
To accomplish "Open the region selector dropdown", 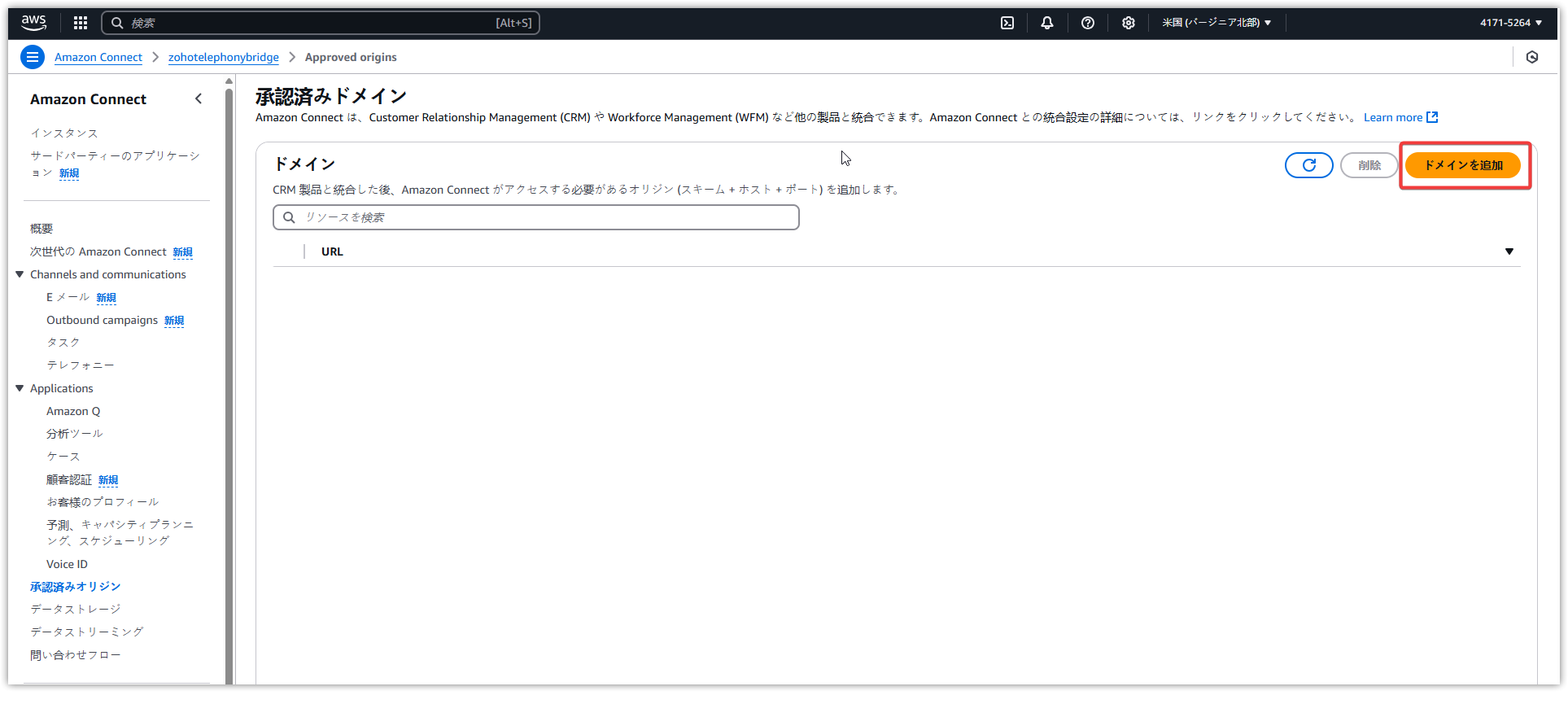I will [1216, 23].
